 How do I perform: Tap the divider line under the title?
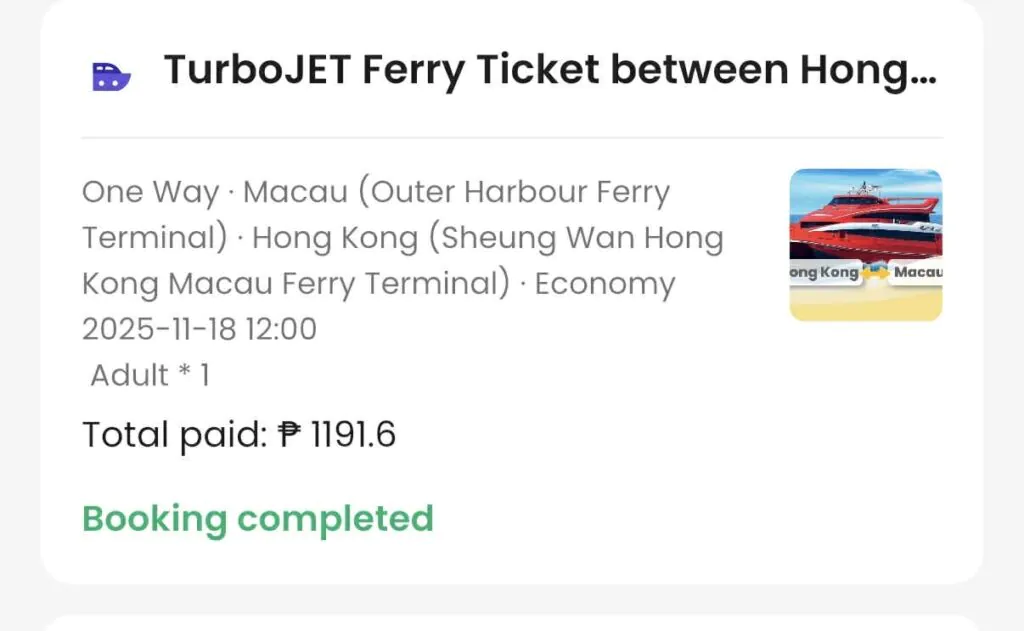511,138
